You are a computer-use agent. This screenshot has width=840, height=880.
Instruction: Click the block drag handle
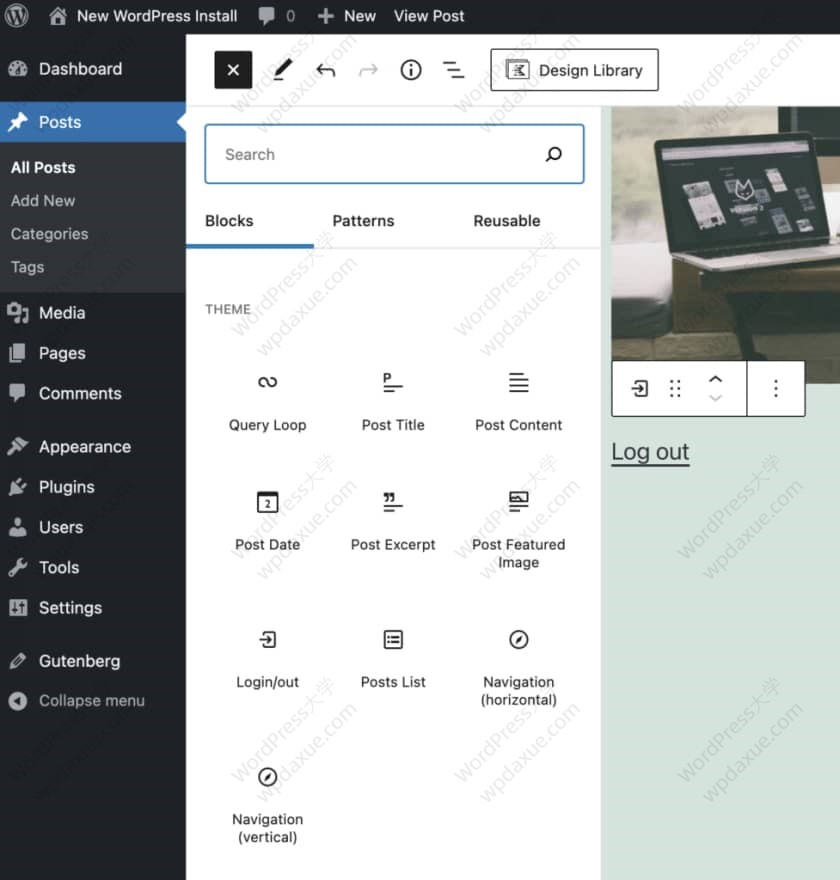point(675,388)
